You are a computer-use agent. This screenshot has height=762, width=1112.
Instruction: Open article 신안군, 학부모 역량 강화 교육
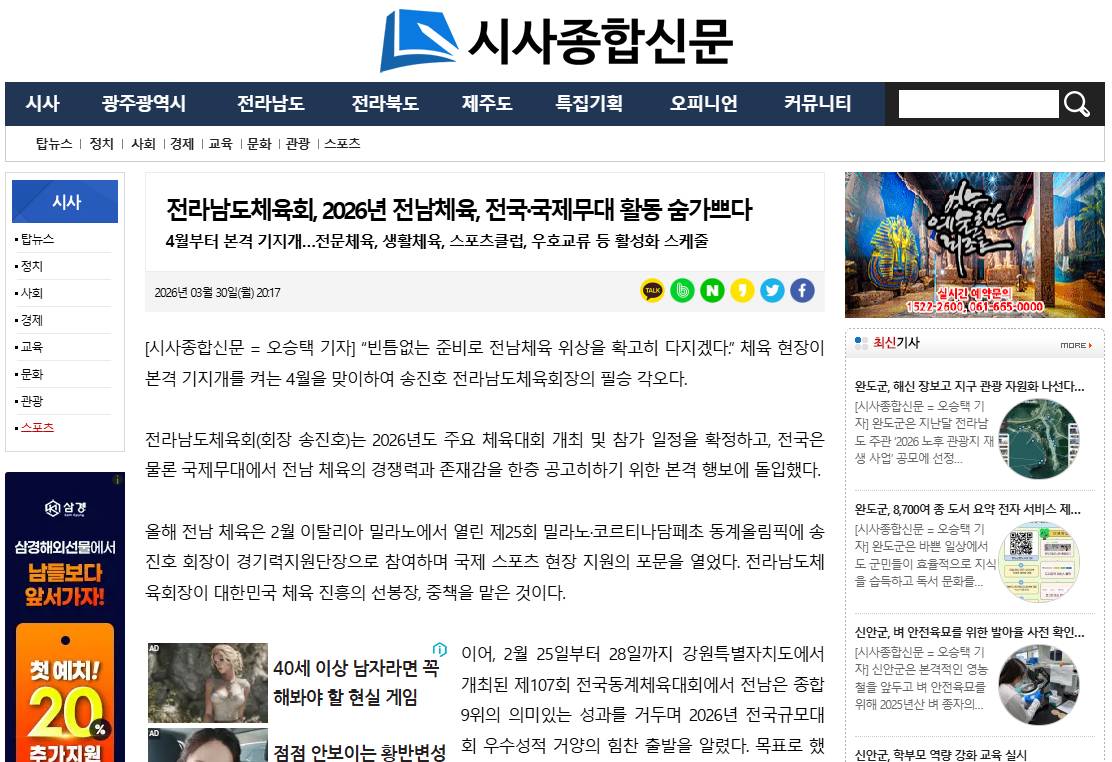point(941,754)
